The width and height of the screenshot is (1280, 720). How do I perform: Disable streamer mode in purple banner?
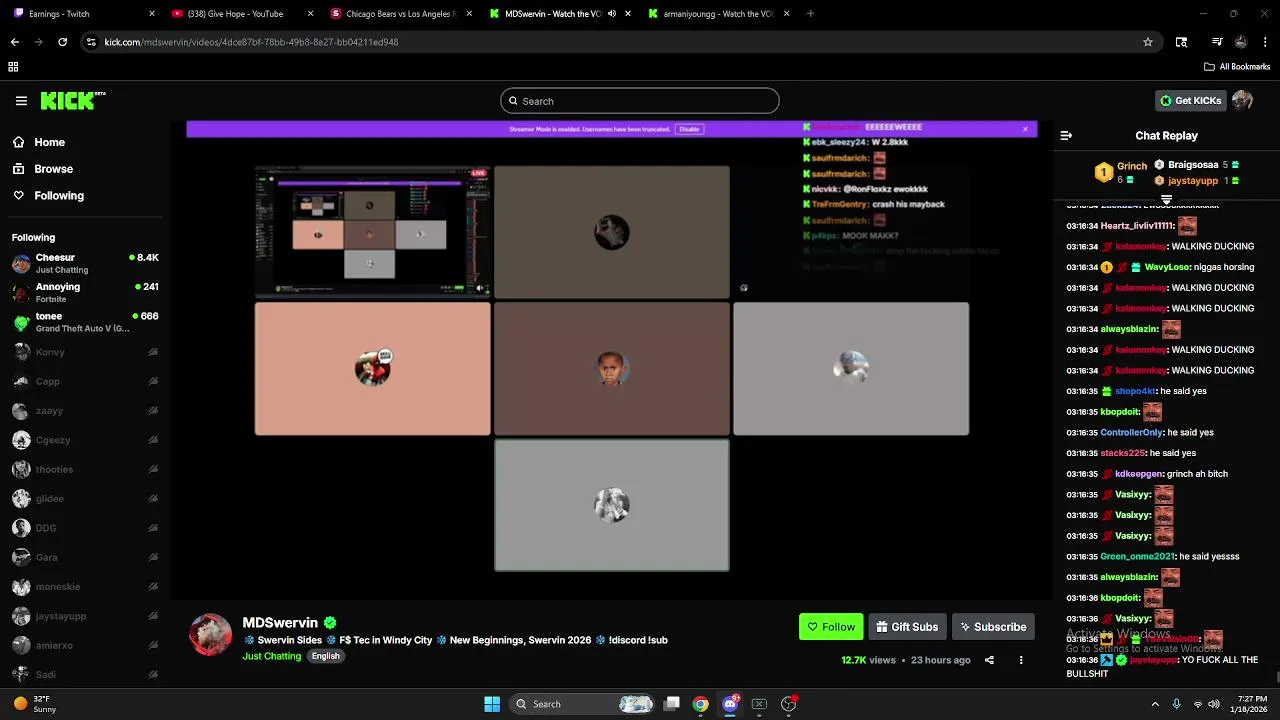tap(689, 129)
